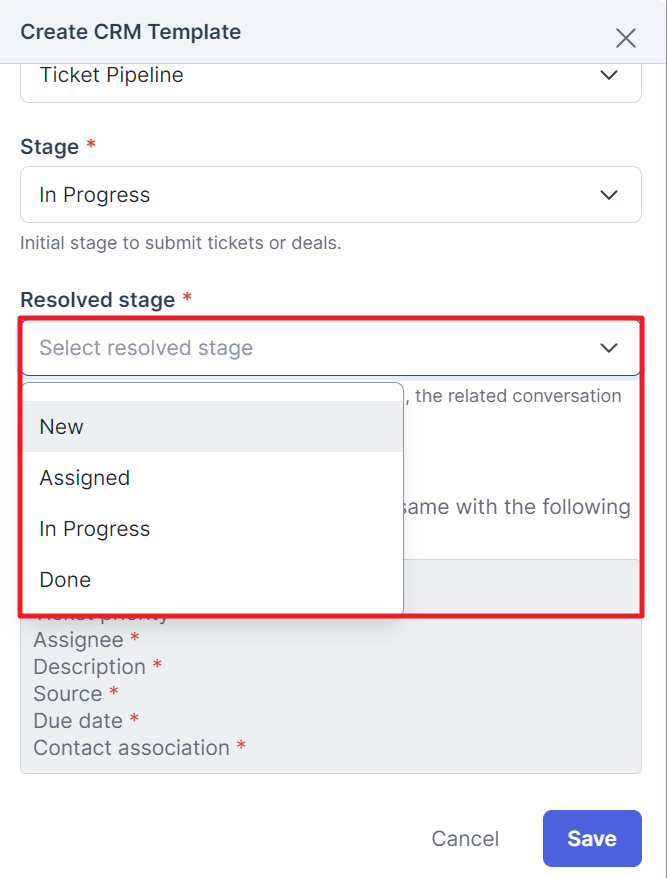Save the CRM template
This screenshot has height=878, width=667.
592,838
